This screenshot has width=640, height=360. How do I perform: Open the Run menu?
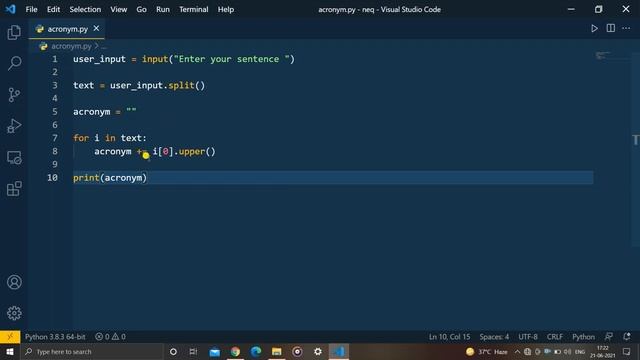[162, 9]
